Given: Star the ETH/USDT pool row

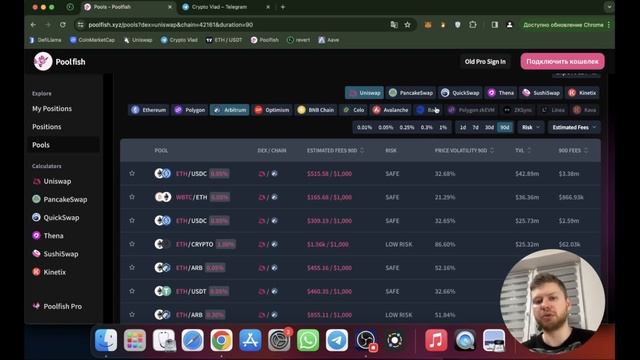Looking at the screenshot, I should [x=132, y=291].
